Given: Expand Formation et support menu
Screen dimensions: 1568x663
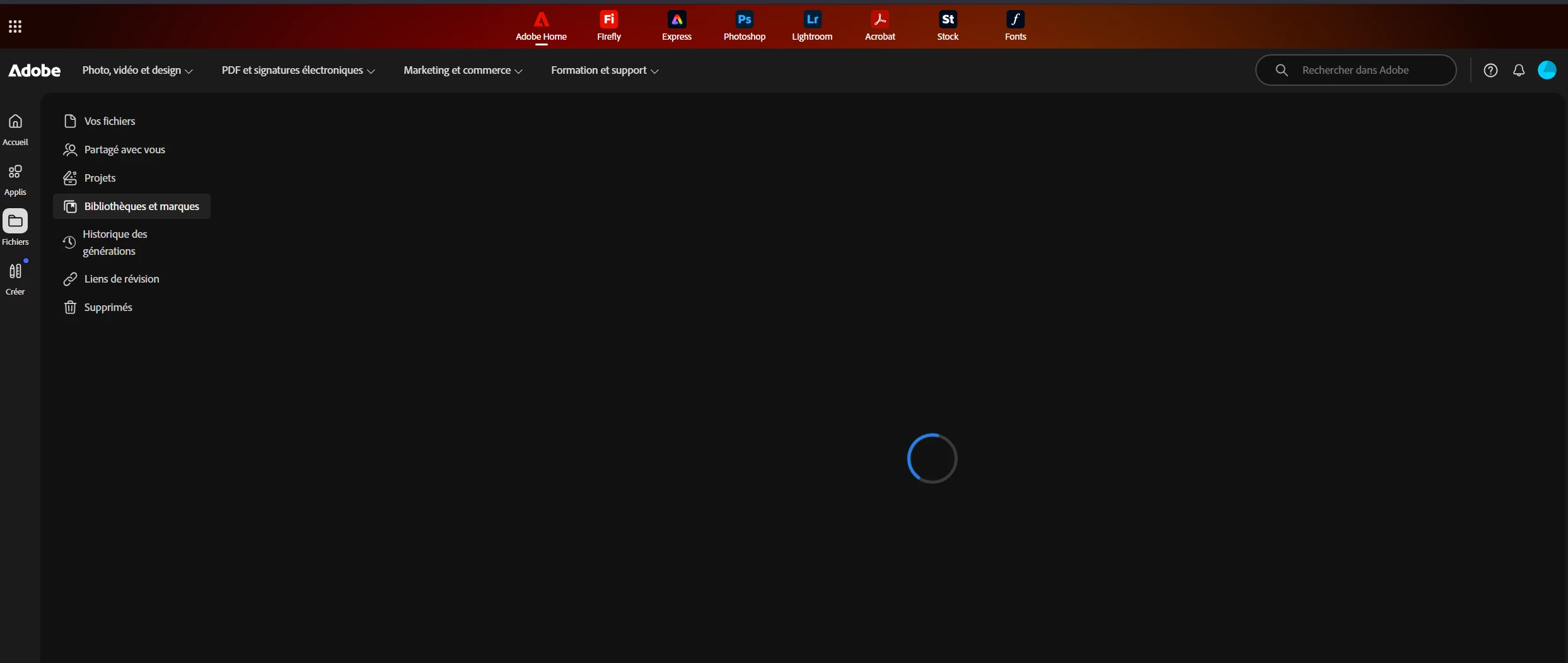Looking at the screenshot, I should tap(605, 70).
